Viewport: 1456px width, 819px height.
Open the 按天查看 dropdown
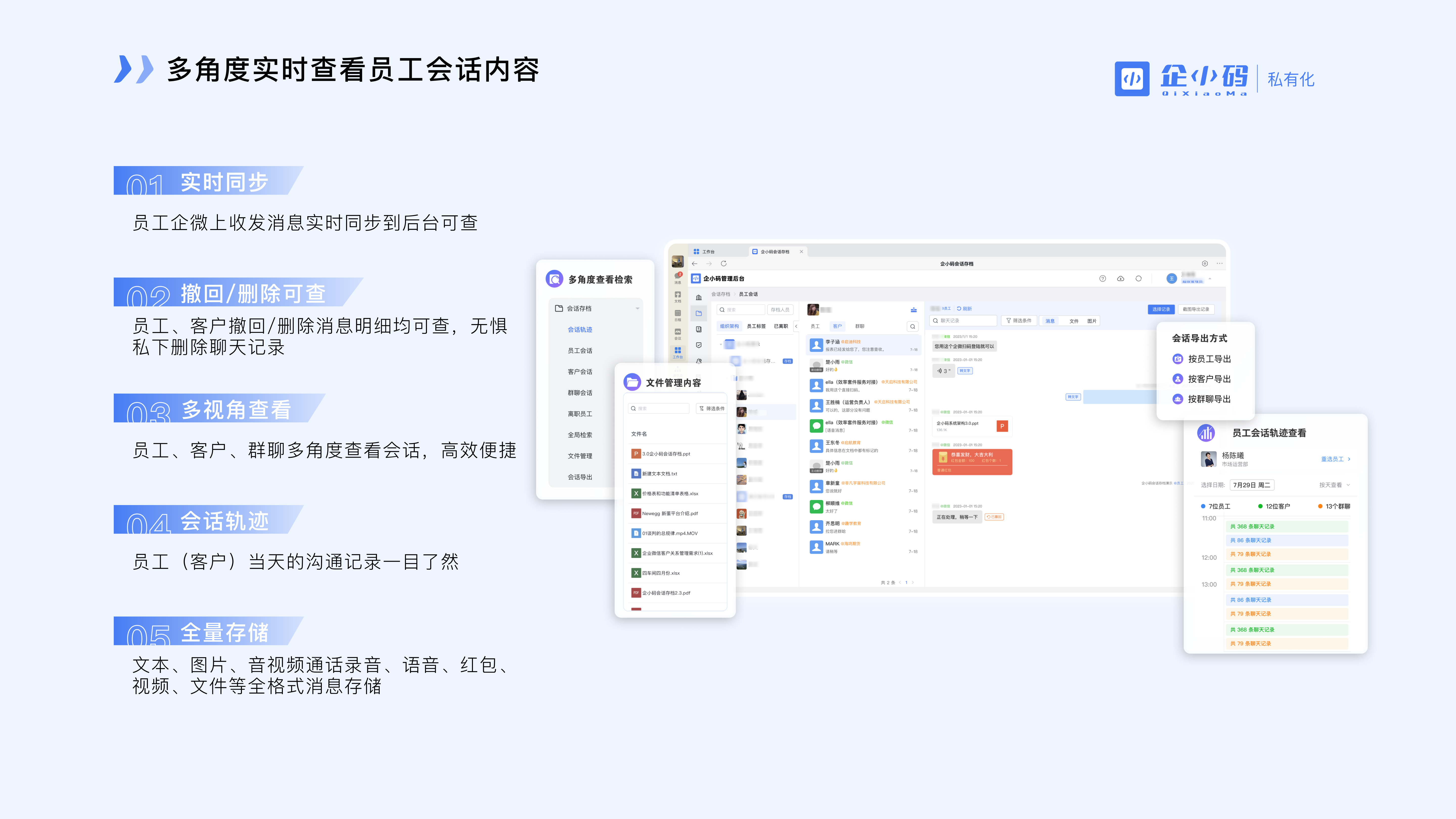1334,485
